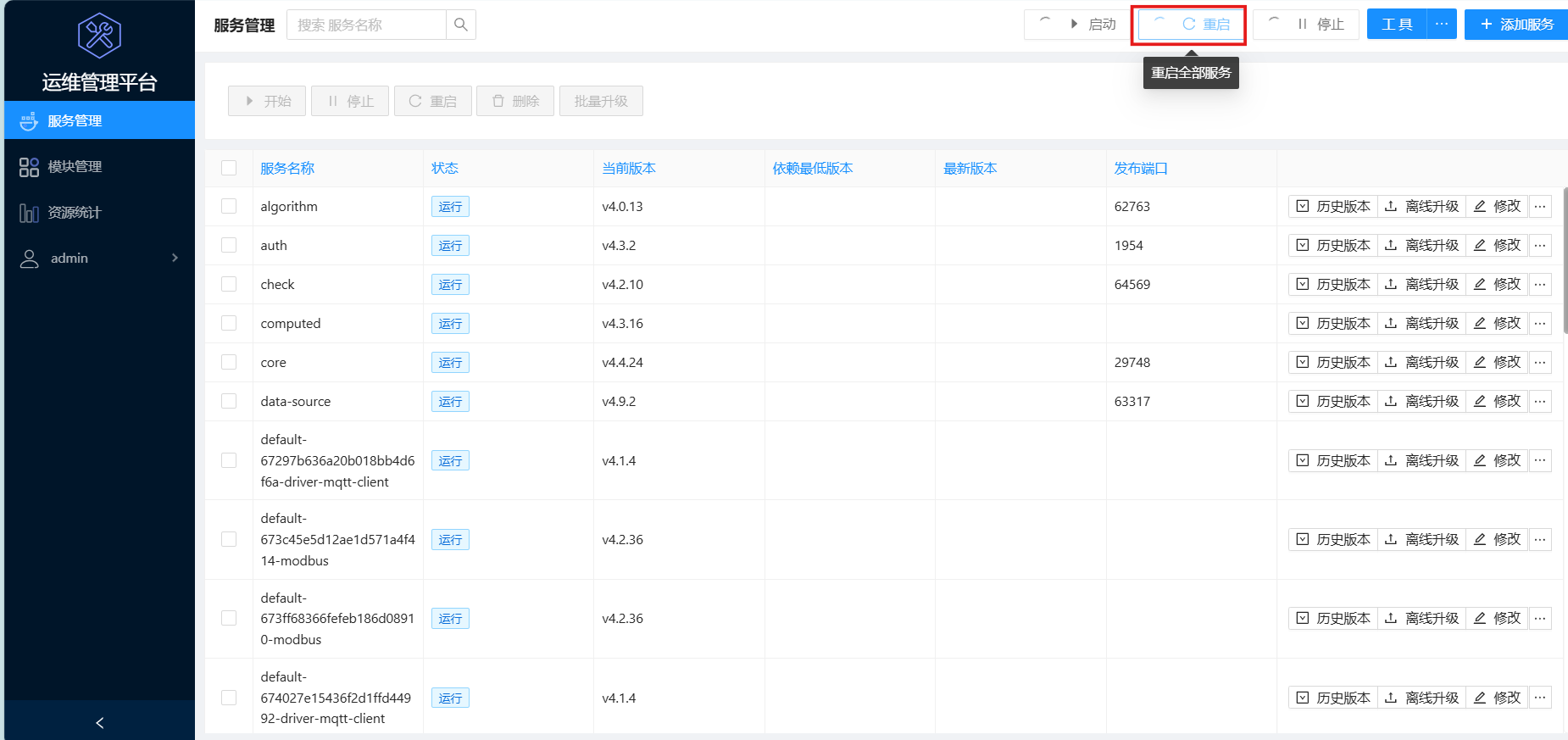This screenshot has height=740, width=1568.
Task: Open more options next to Tools button
Action: pos(1441,25)
